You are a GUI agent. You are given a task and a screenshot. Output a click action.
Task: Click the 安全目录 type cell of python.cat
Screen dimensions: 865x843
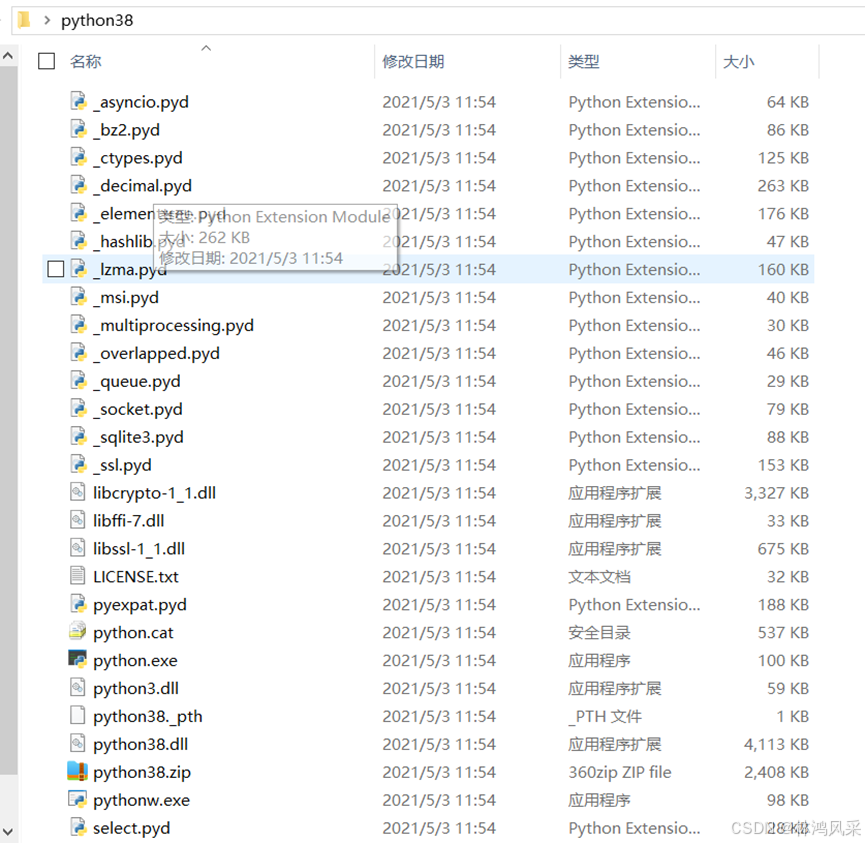[x=600, y=633]
